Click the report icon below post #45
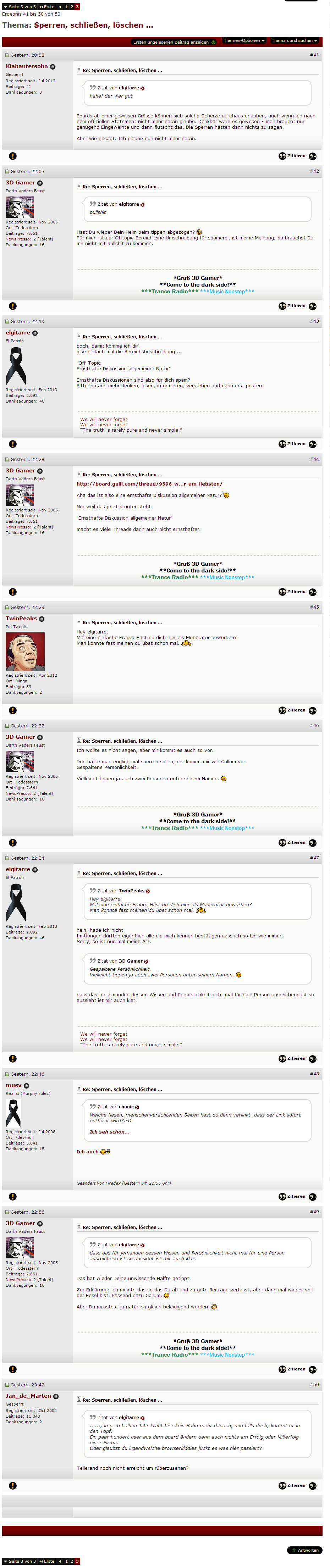The width and height of the screenshot is (330, 1568). click(x=12, y=710)
